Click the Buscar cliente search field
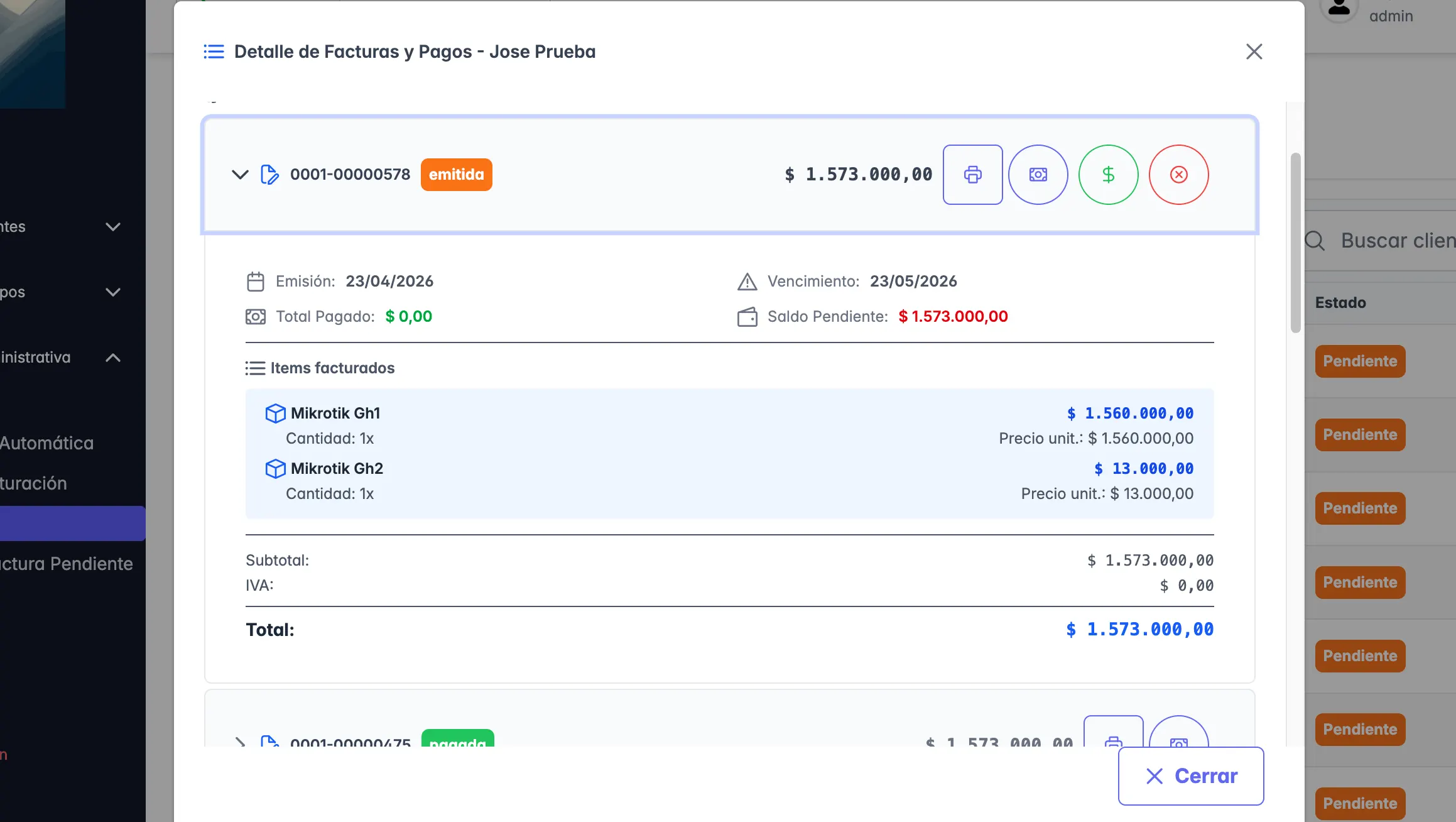 click(1398, 241)
